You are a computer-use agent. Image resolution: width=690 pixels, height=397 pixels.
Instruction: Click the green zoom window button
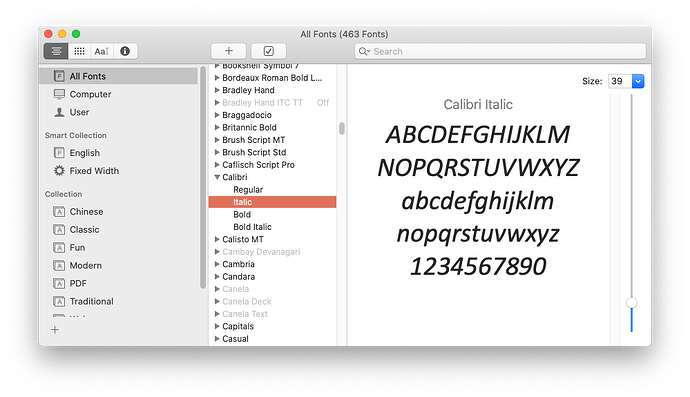(x=76, y=34)
